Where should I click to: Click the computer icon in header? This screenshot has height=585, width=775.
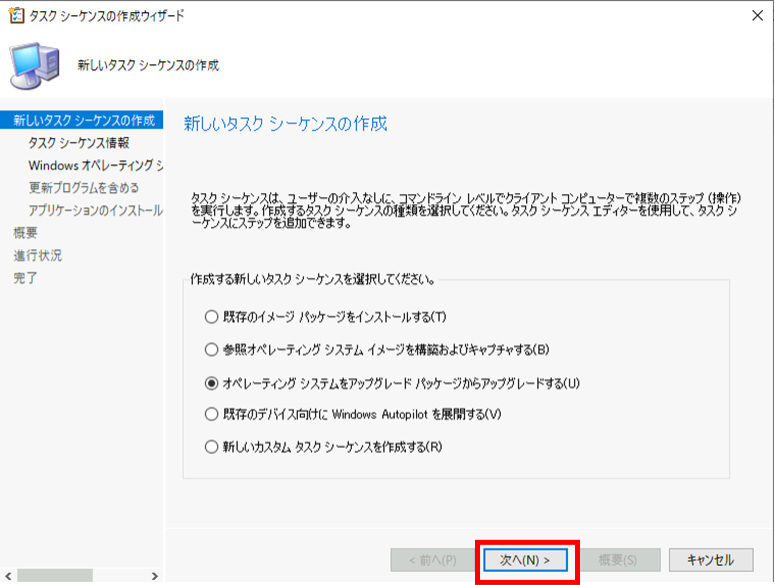pyautogui.click(x=35, y=66)
